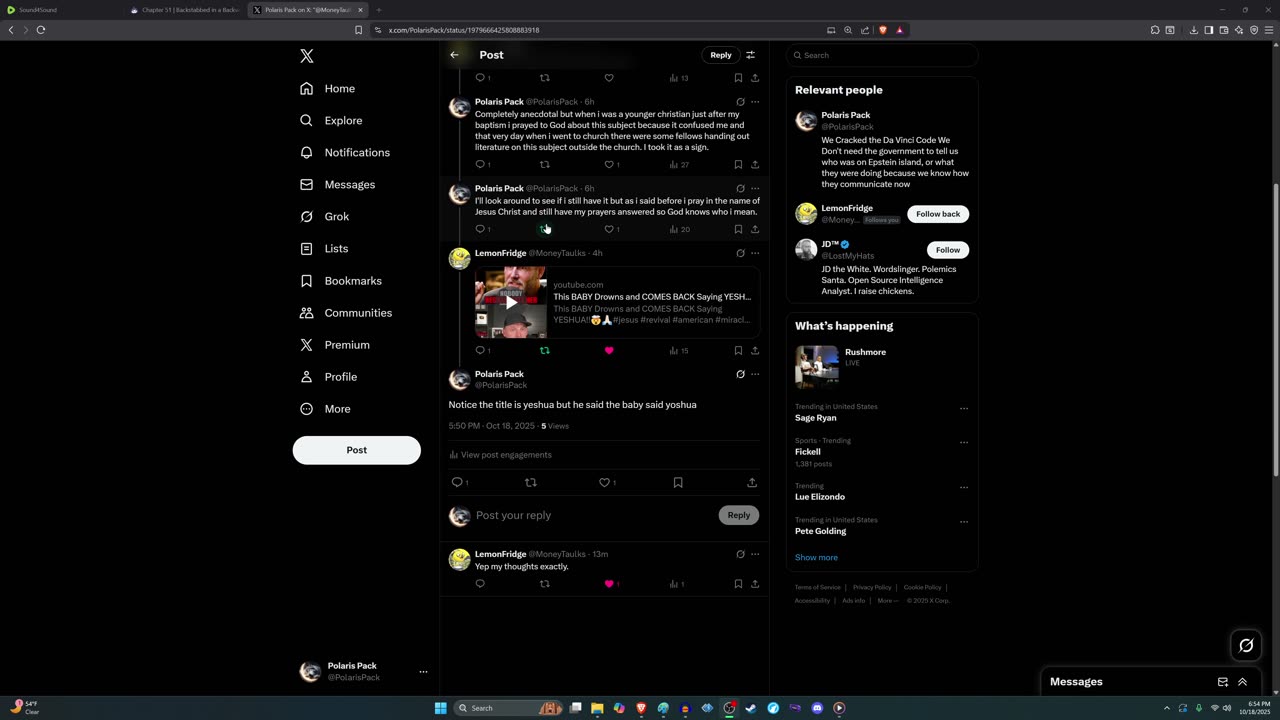Repost the main 'Notice the title' post

tap(531, 482)
